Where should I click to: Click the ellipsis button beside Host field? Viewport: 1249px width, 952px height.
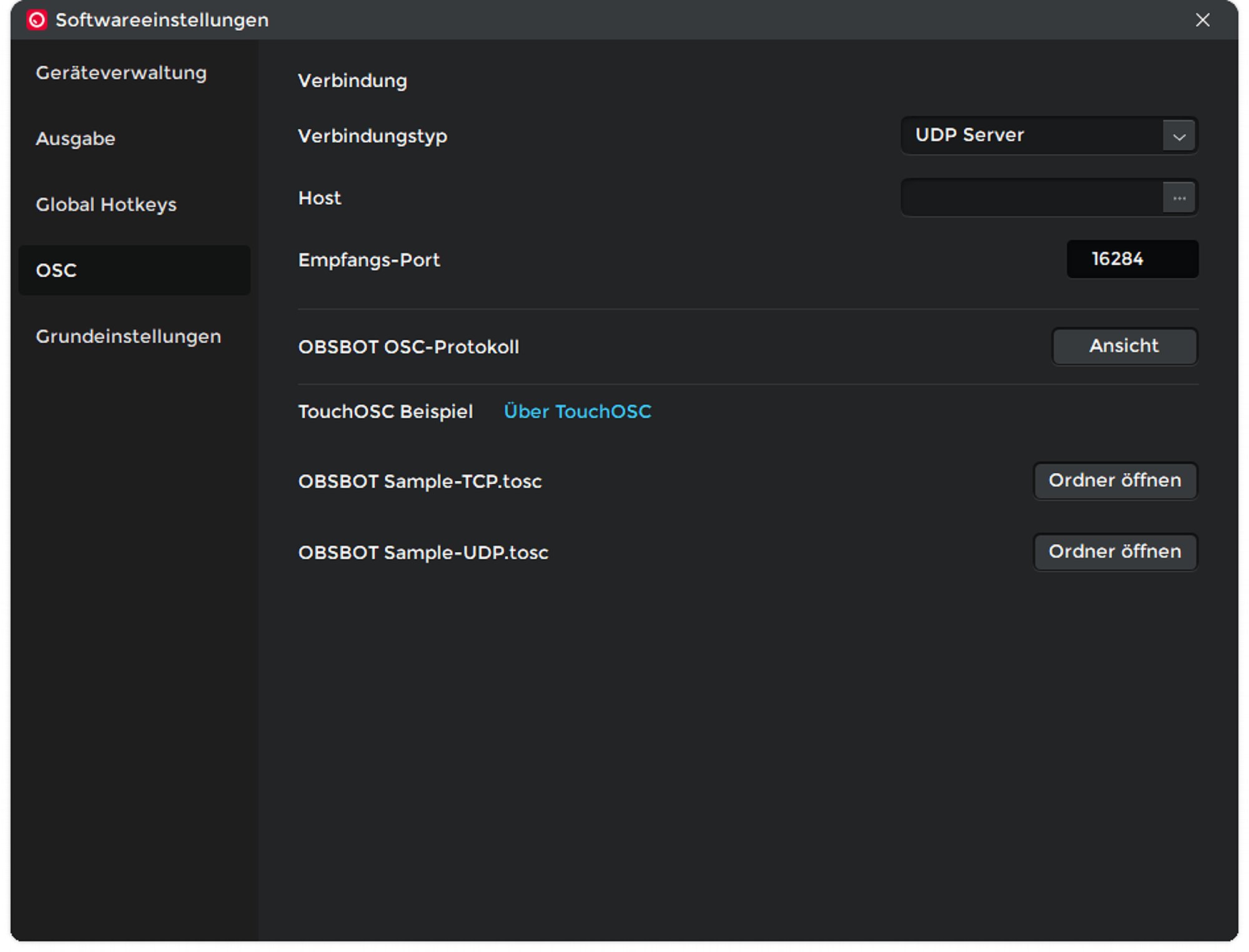tap(1178, 198)
